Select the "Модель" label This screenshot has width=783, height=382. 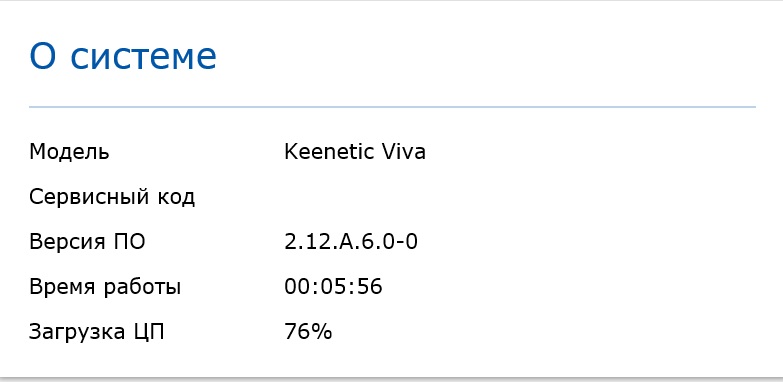click(x=69, y=152)
